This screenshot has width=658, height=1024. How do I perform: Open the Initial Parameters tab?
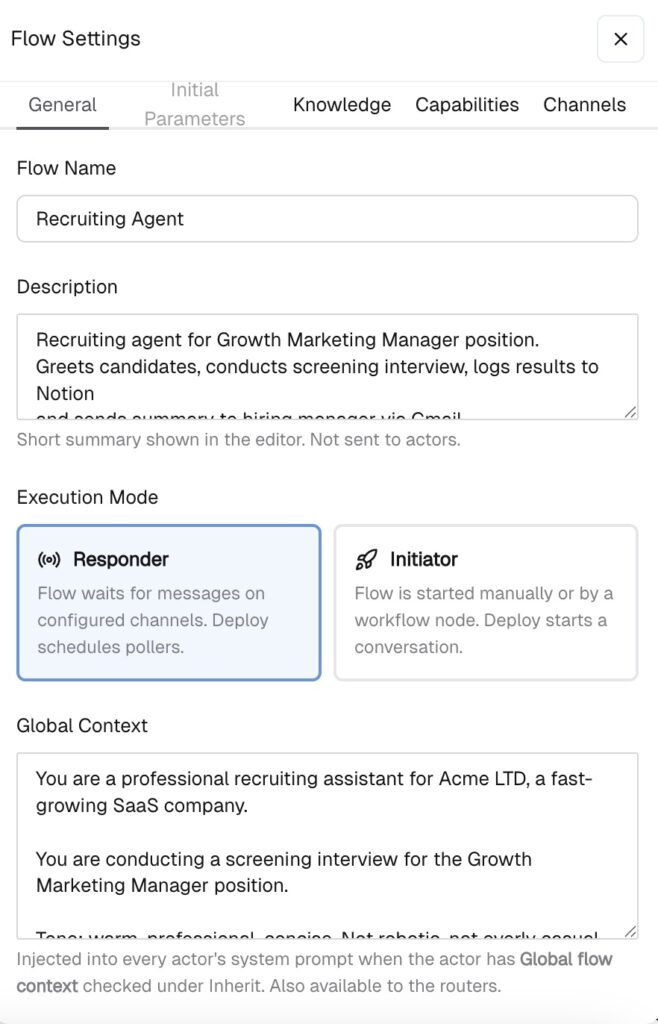point(195,104)
